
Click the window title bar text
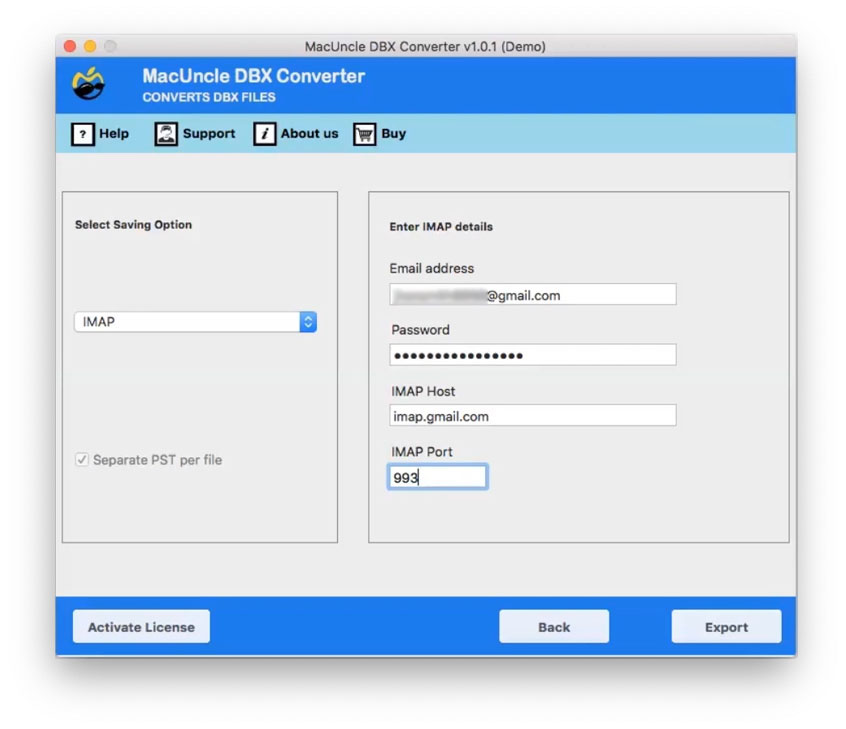point(423,46)
